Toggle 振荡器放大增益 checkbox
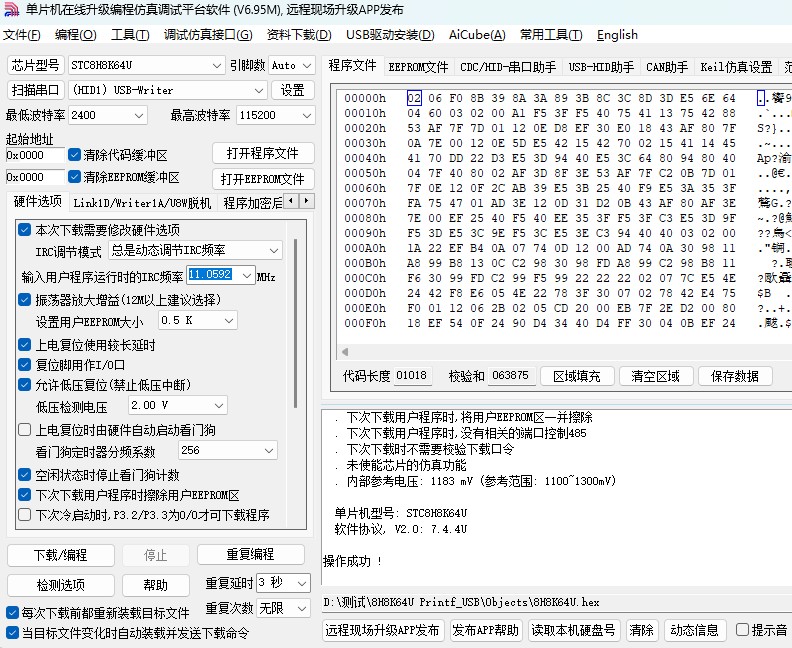 click(x=24, y=300)
